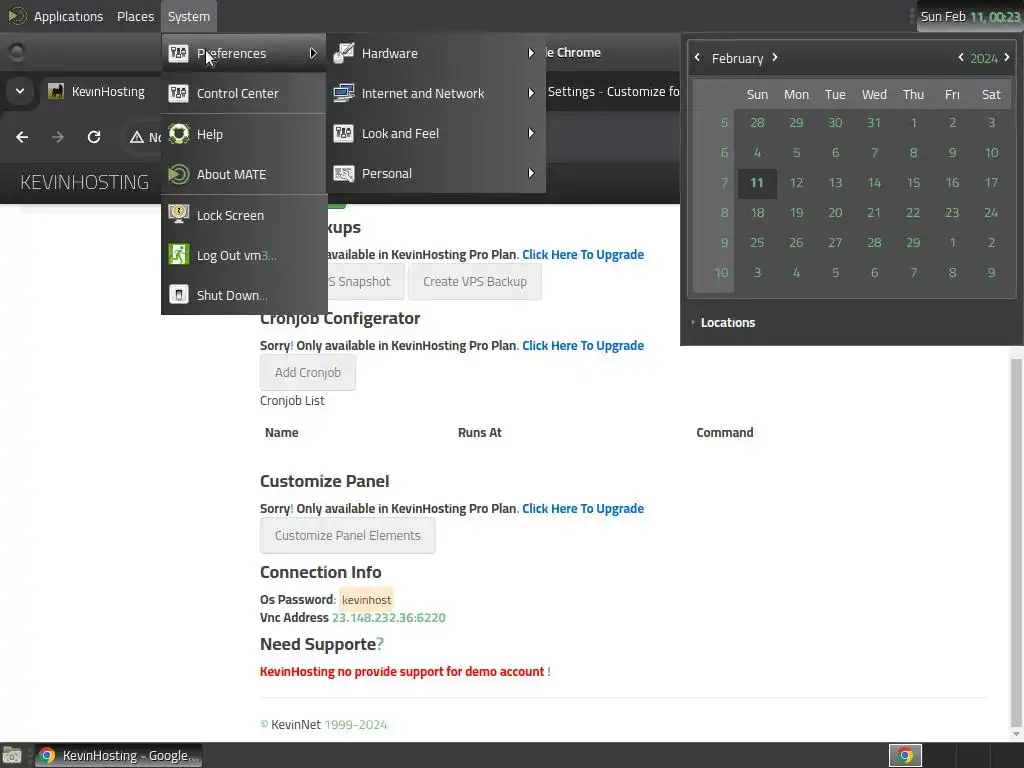This screenshot has width=1024, height=768.
Task: Click Customize Panel Elements button
Action: 347,536
